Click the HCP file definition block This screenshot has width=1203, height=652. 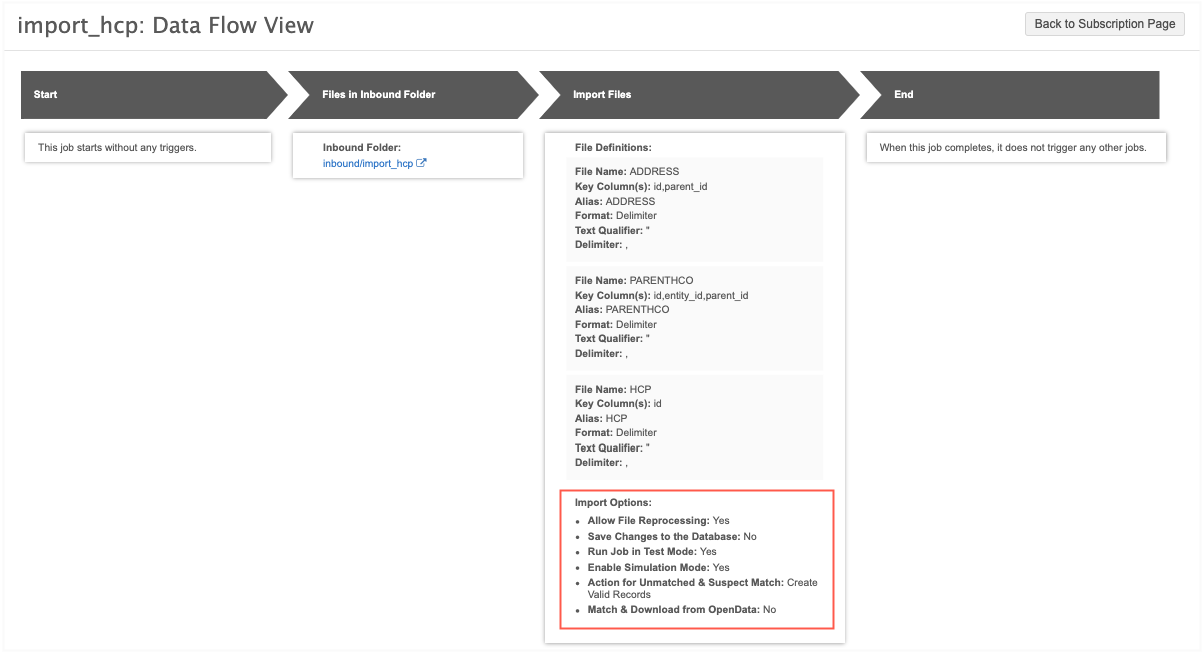pyautogui.click(x=695, y=426)
